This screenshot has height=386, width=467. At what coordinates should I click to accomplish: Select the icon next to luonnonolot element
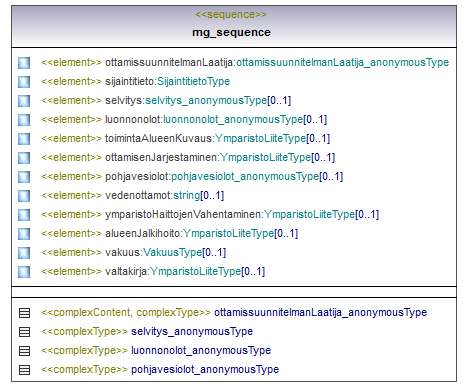[24, 120]
